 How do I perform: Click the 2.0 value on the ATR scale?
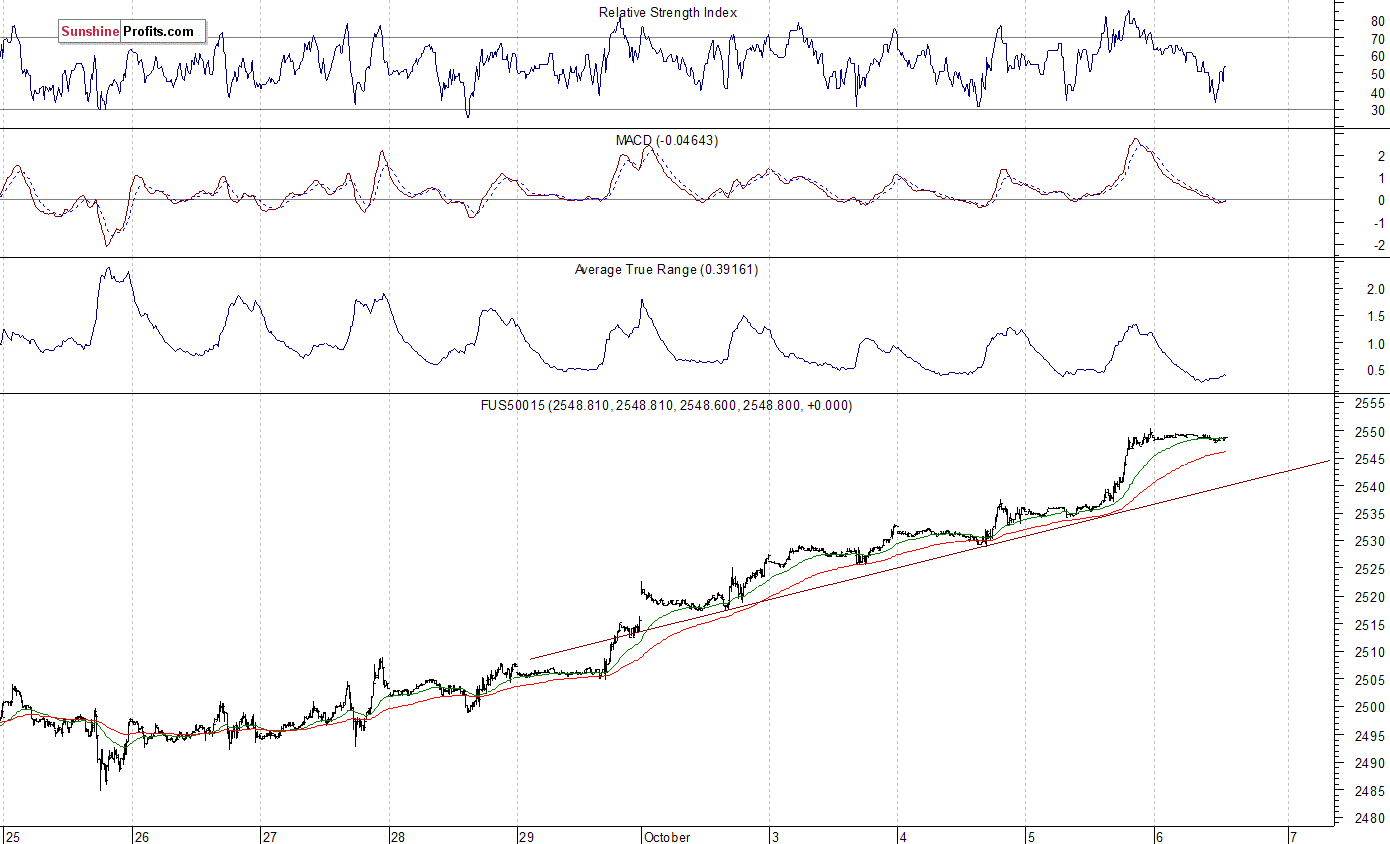[1376, 289]
